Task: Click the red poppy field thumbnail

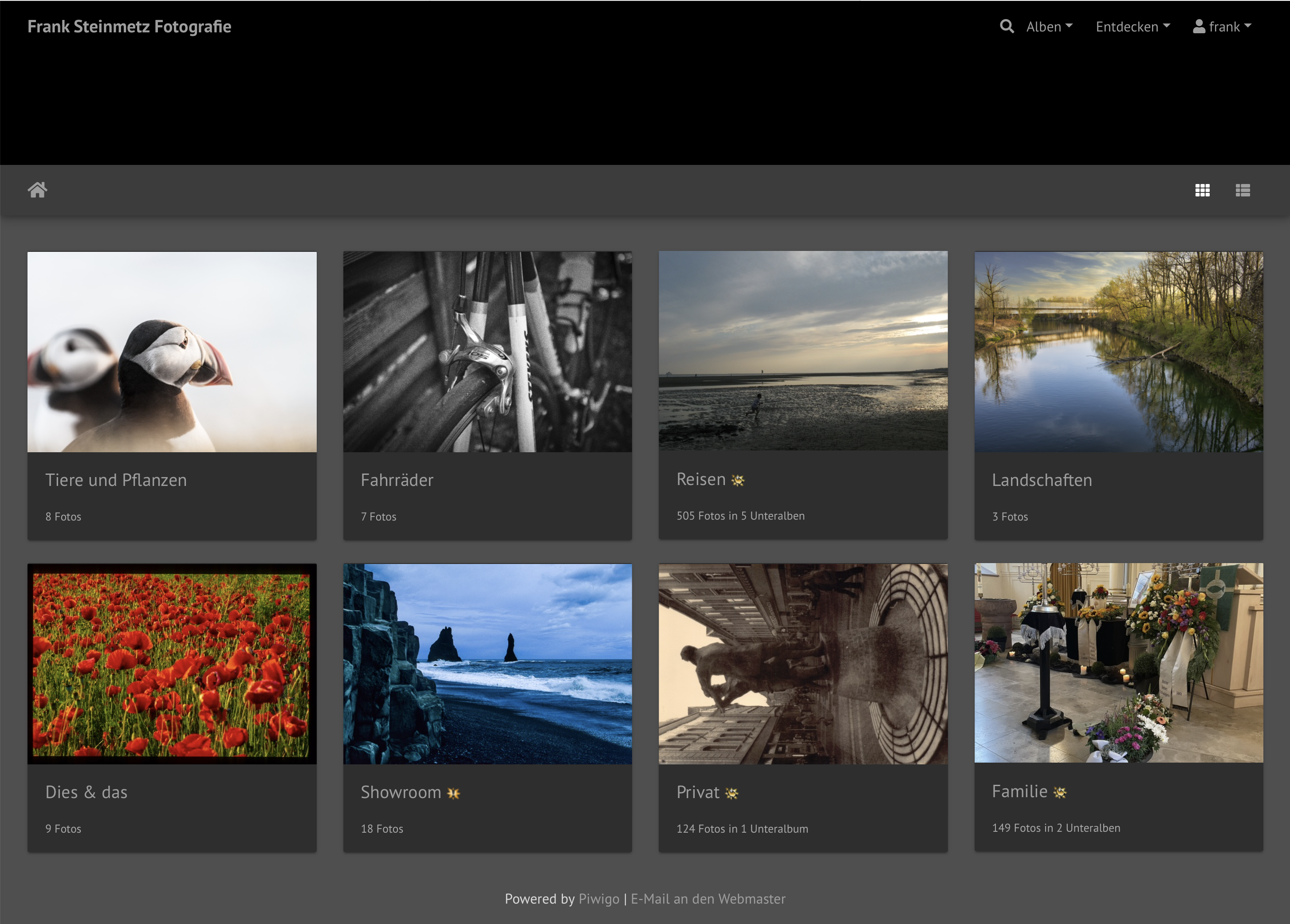Action: click(x=172, y=664)
